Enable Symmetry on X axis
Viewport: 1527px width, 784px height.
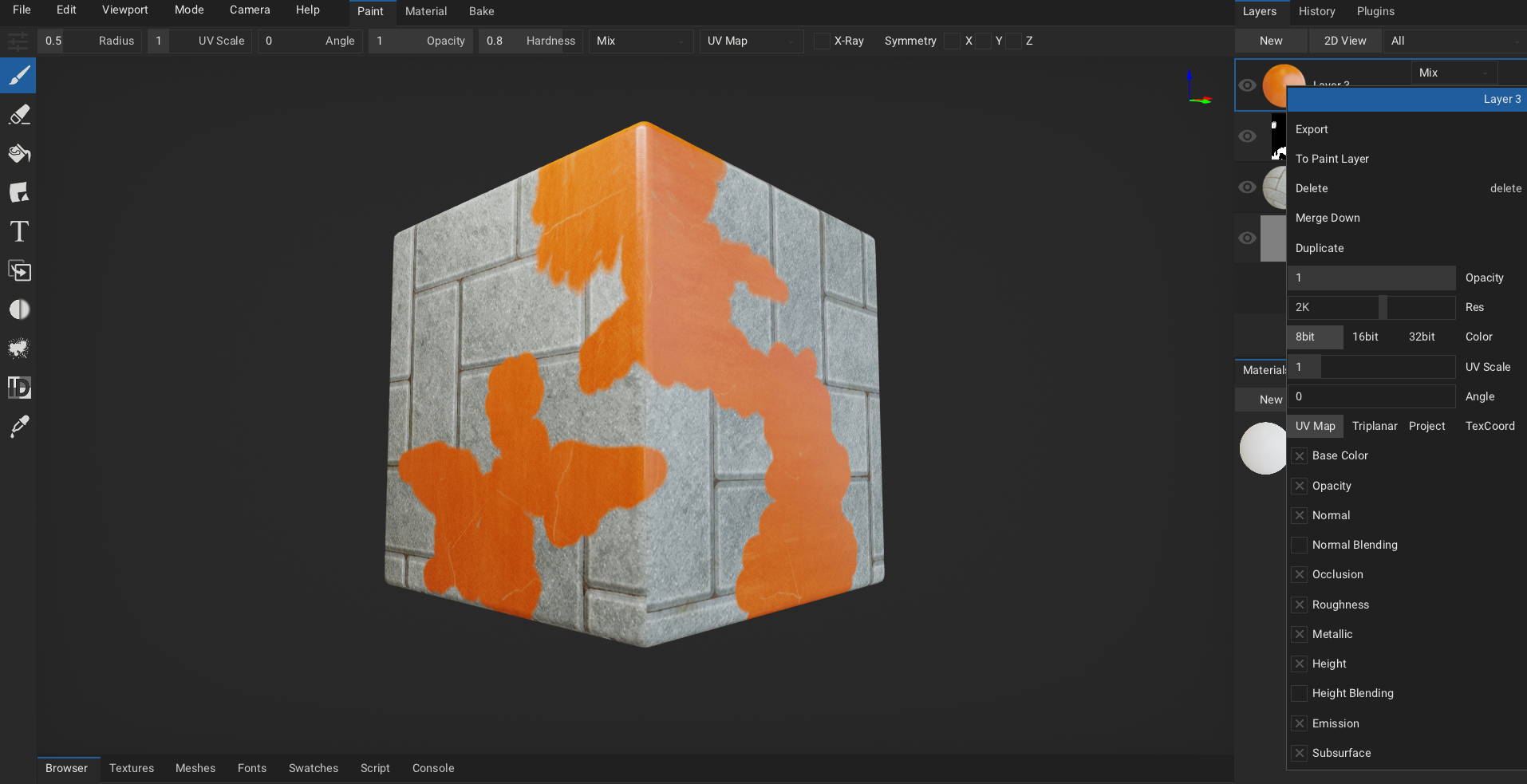click(x=952, y=41)
